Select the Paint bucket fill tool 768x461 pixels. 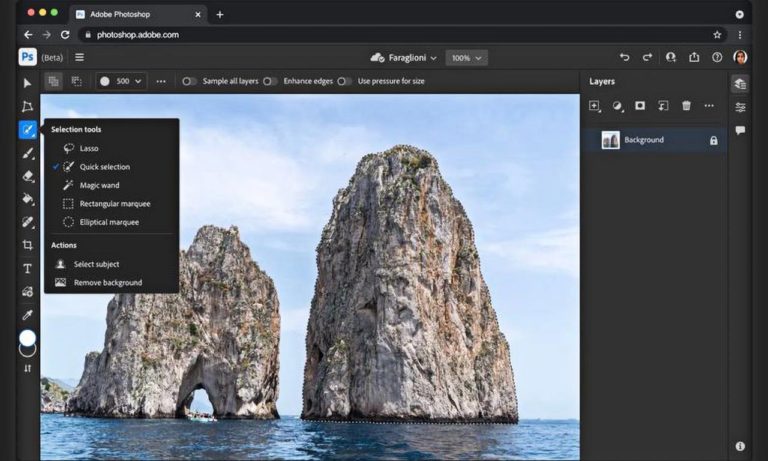click(27, 198)
